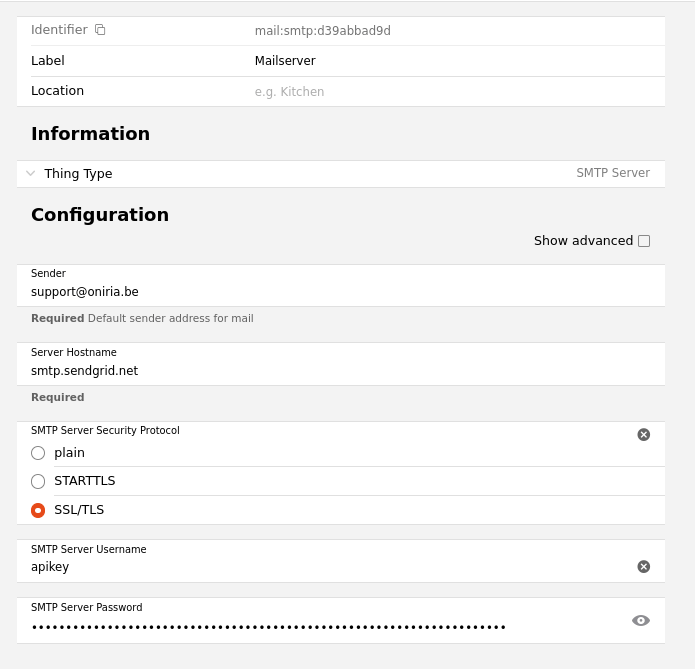
Task: Clear the SMTP Server Security Protocol selection
Action: point(644,434)
